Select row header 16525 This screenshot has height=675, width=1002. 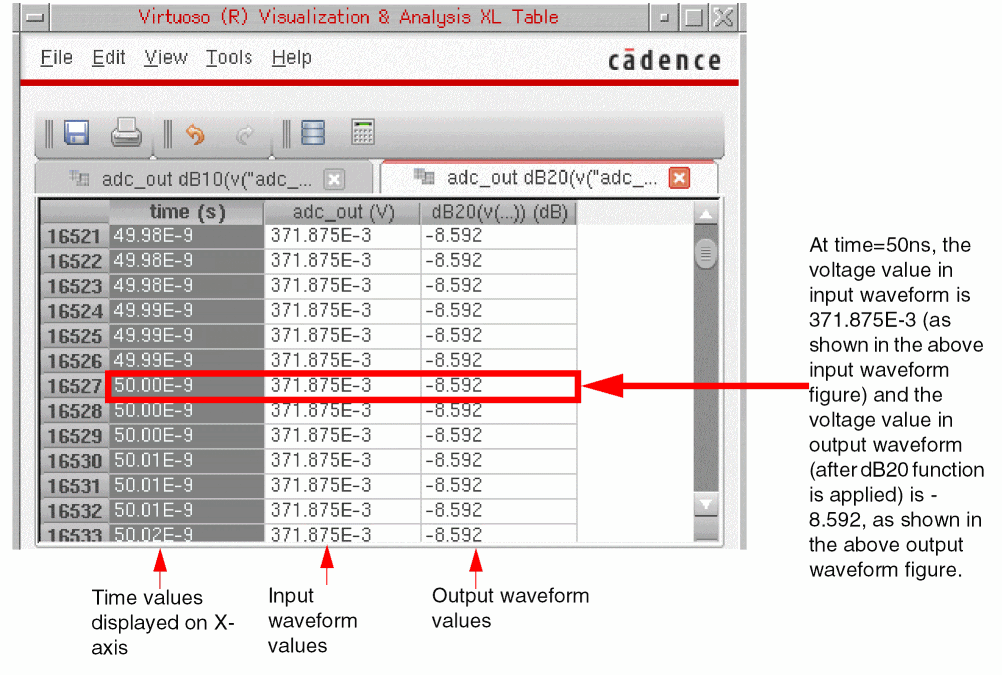(x=74, y=336)
